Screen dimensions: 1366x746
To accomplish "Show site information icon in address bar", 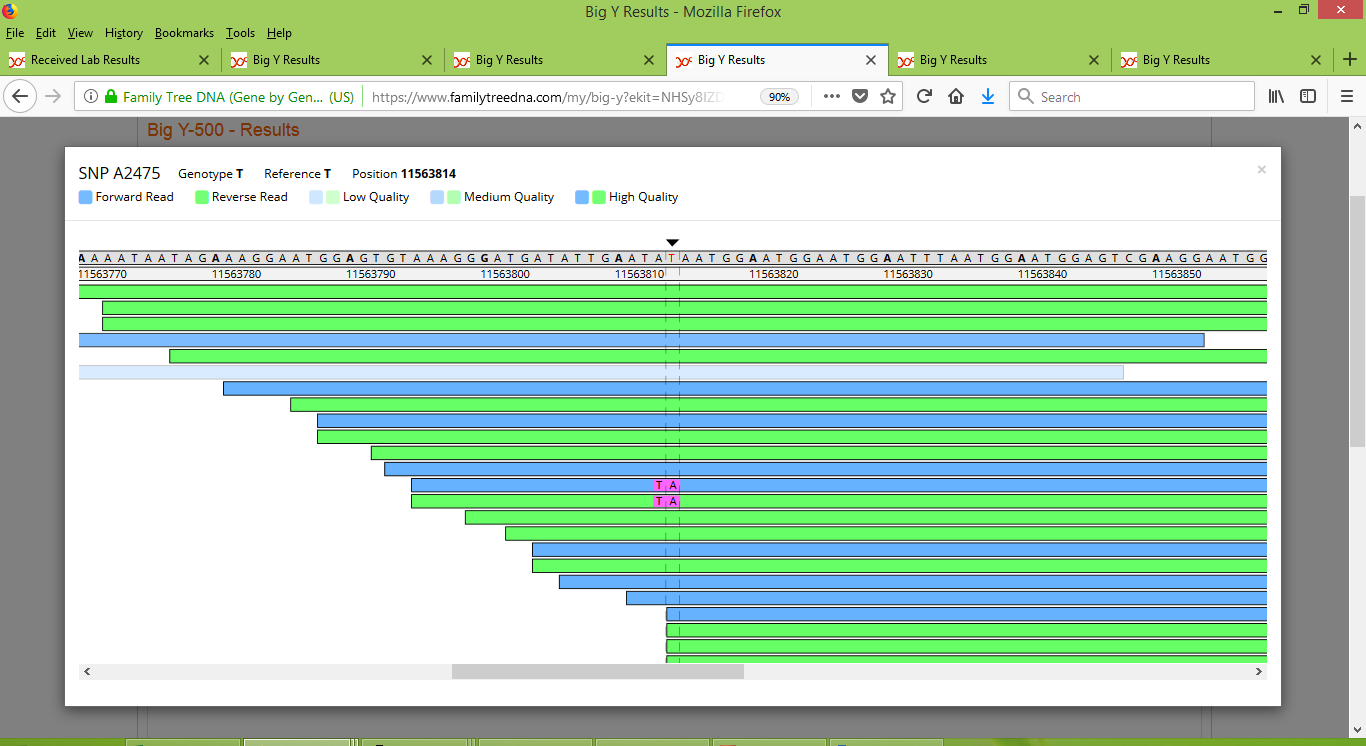I will click(90, 97).
